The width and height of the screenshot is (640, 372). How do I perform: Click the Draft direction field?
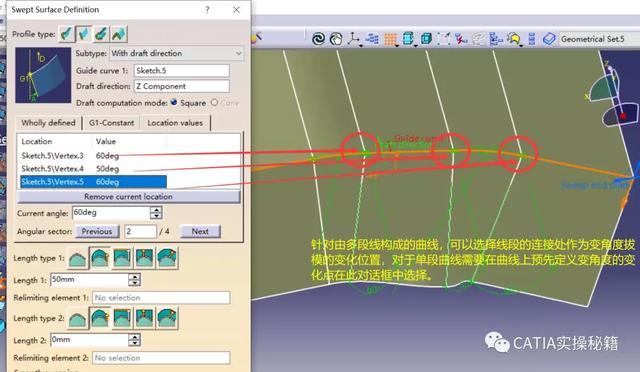pyautogui.click(x=182, y=86)
